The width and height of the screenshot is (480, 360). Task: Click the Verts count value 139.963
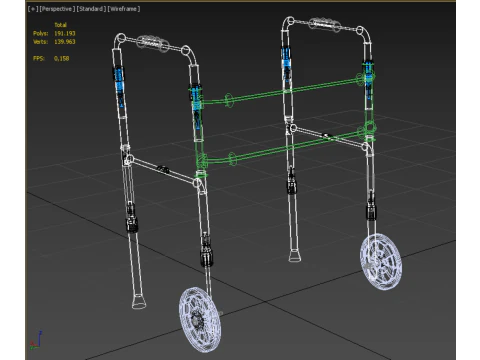(65, 42)
